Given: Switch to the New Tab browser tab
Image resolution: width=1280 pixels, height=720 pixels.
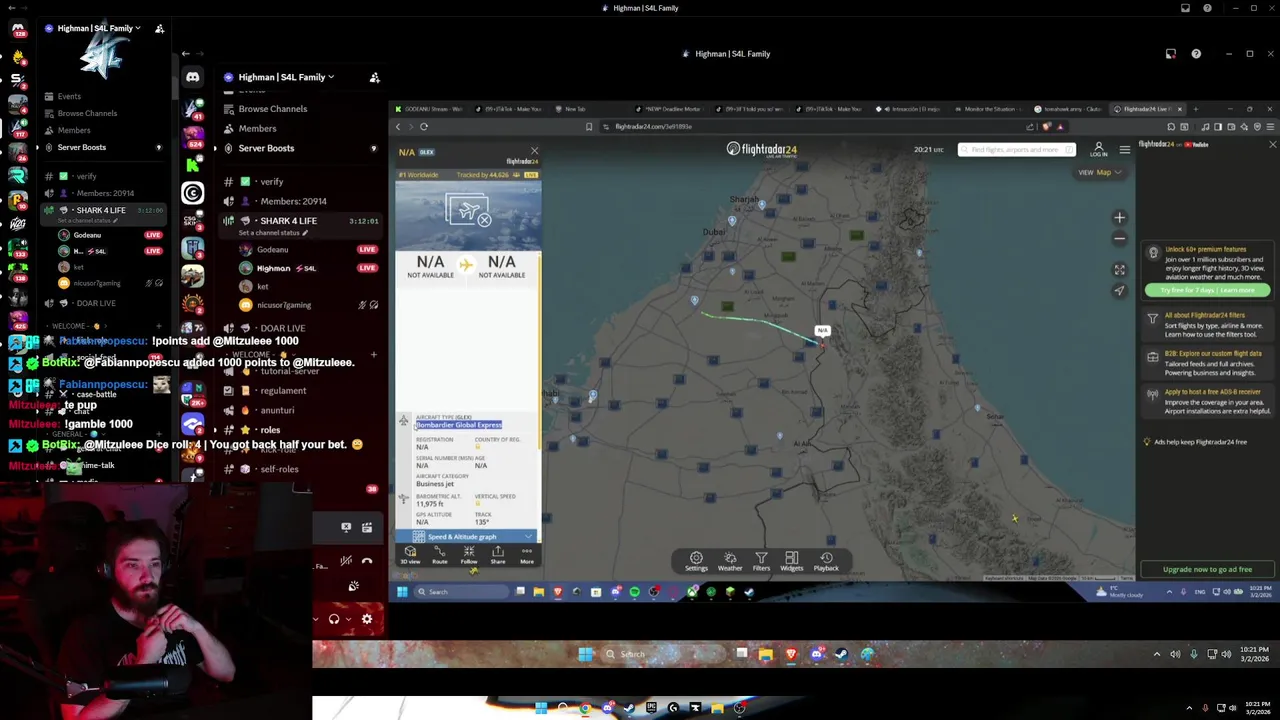Looking at the screenshot, I should (x=575, y=109).
